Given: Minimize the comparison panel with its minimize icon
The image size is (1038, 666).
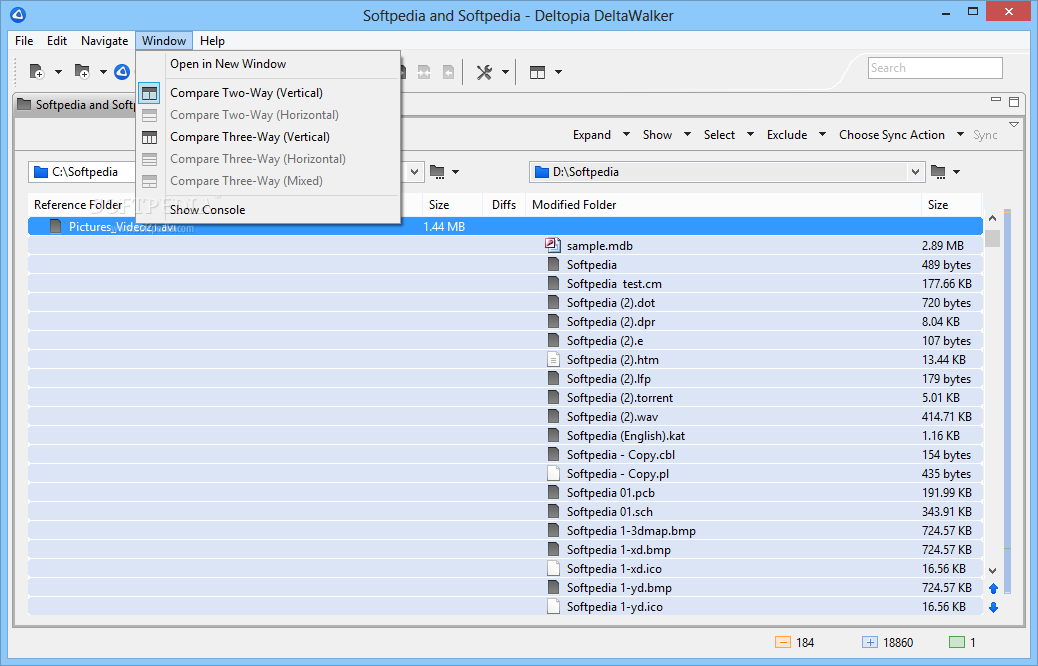Looking at the screenshot, I should click(x=996, y=100).
